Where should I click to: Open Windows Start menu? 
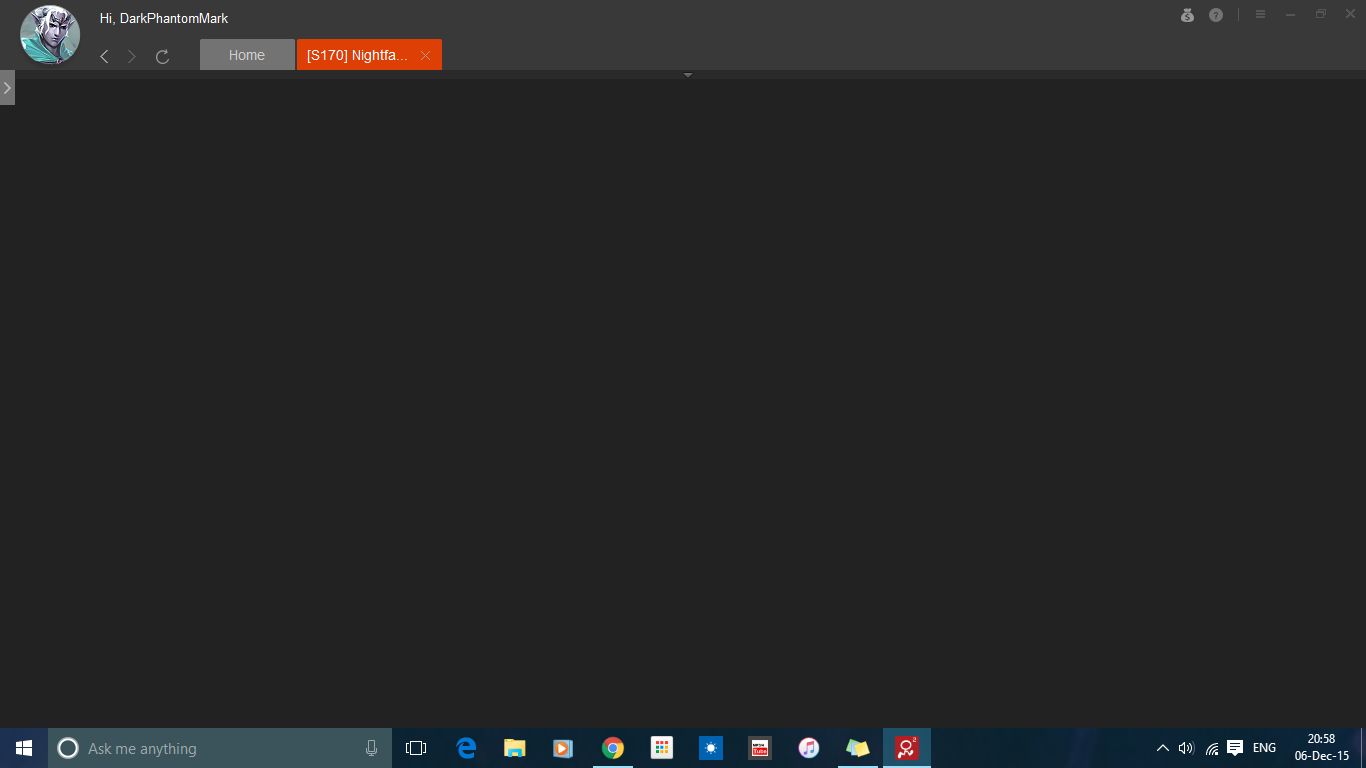coord(24,748)
